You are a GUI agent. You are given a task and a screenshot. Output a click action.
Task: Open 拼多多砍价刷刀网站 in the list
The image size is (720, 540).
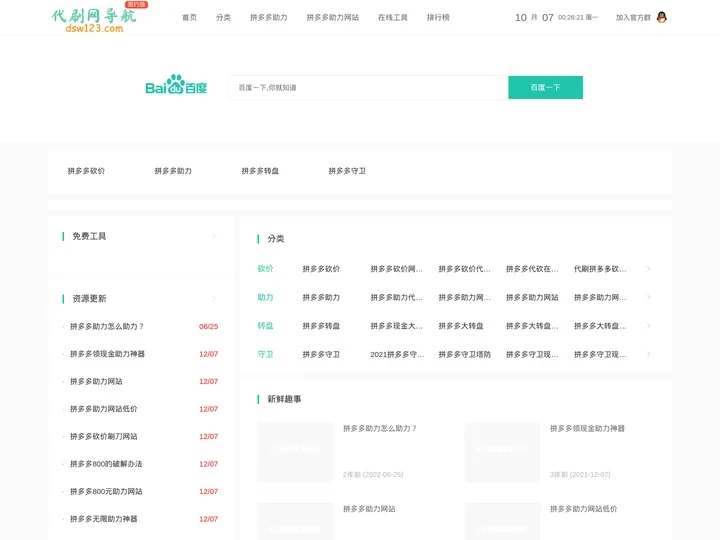tap(103, 436)
